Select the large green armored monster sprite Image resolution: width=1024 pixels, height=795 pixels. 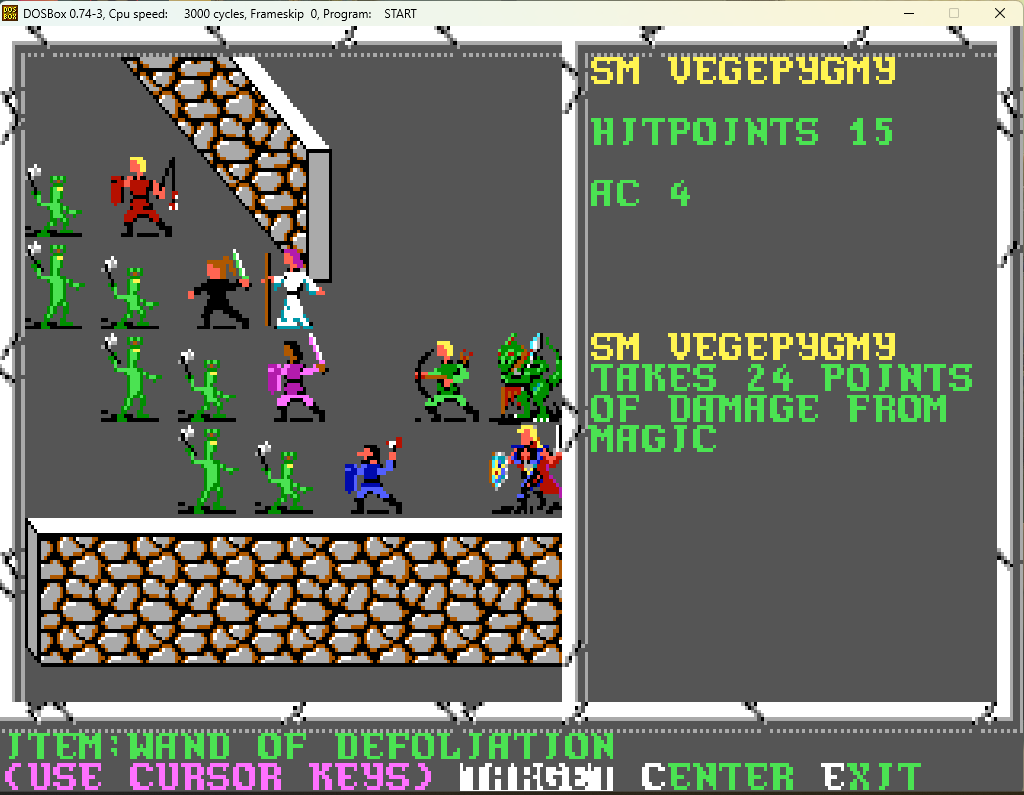(x=529, y=378)
